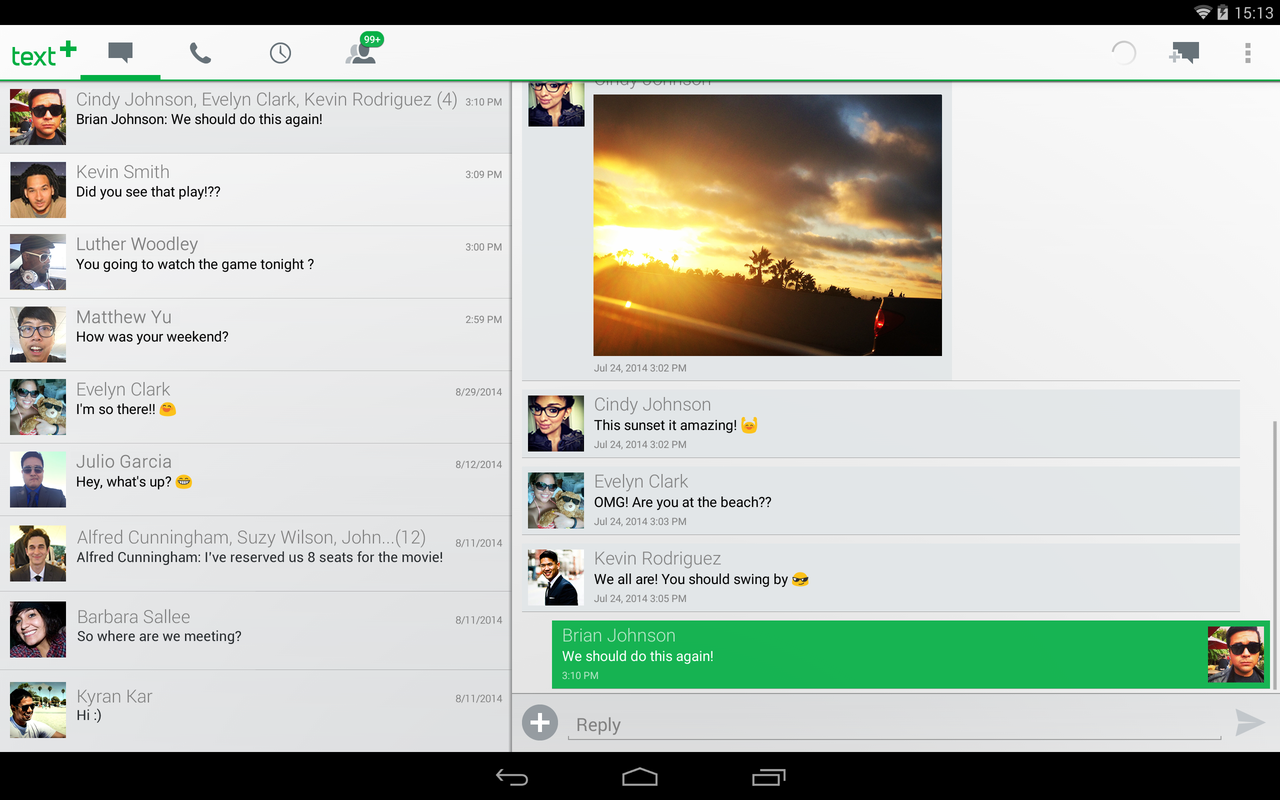The height and width of the screenshot is (800, 1280).
Task: Tap the 8/29/2014 date on Evelyn Clark
Action: click(479, 392)
